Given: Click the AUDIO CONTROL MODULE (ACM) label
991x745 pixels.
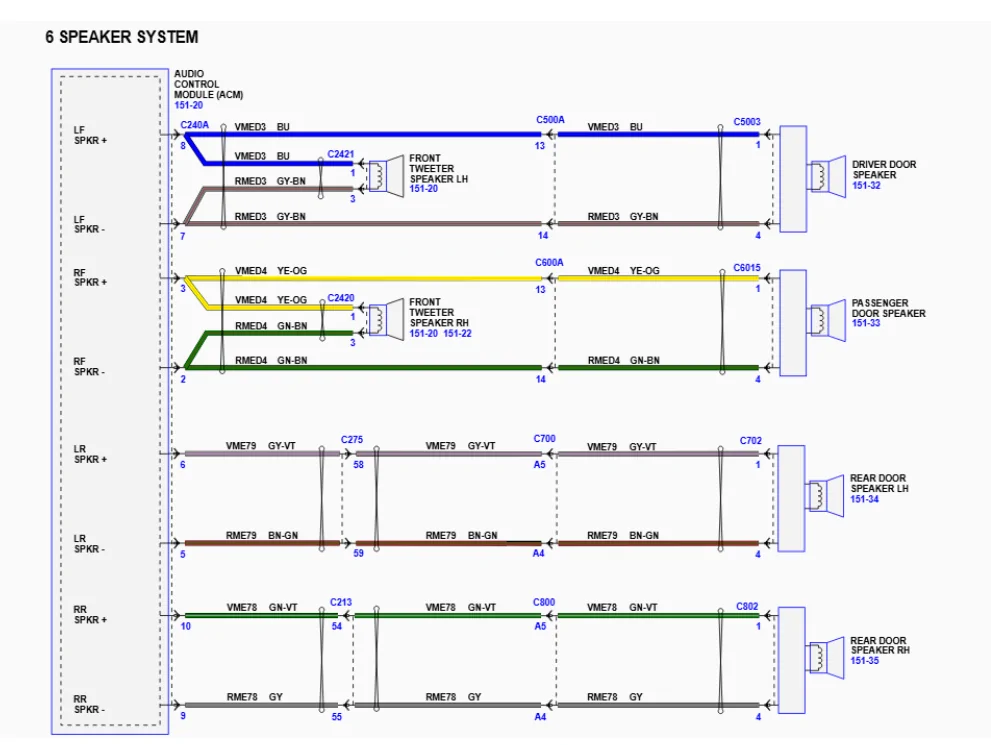Looking at the screenshot, I should pyautogui.click(x=209, y=84).
